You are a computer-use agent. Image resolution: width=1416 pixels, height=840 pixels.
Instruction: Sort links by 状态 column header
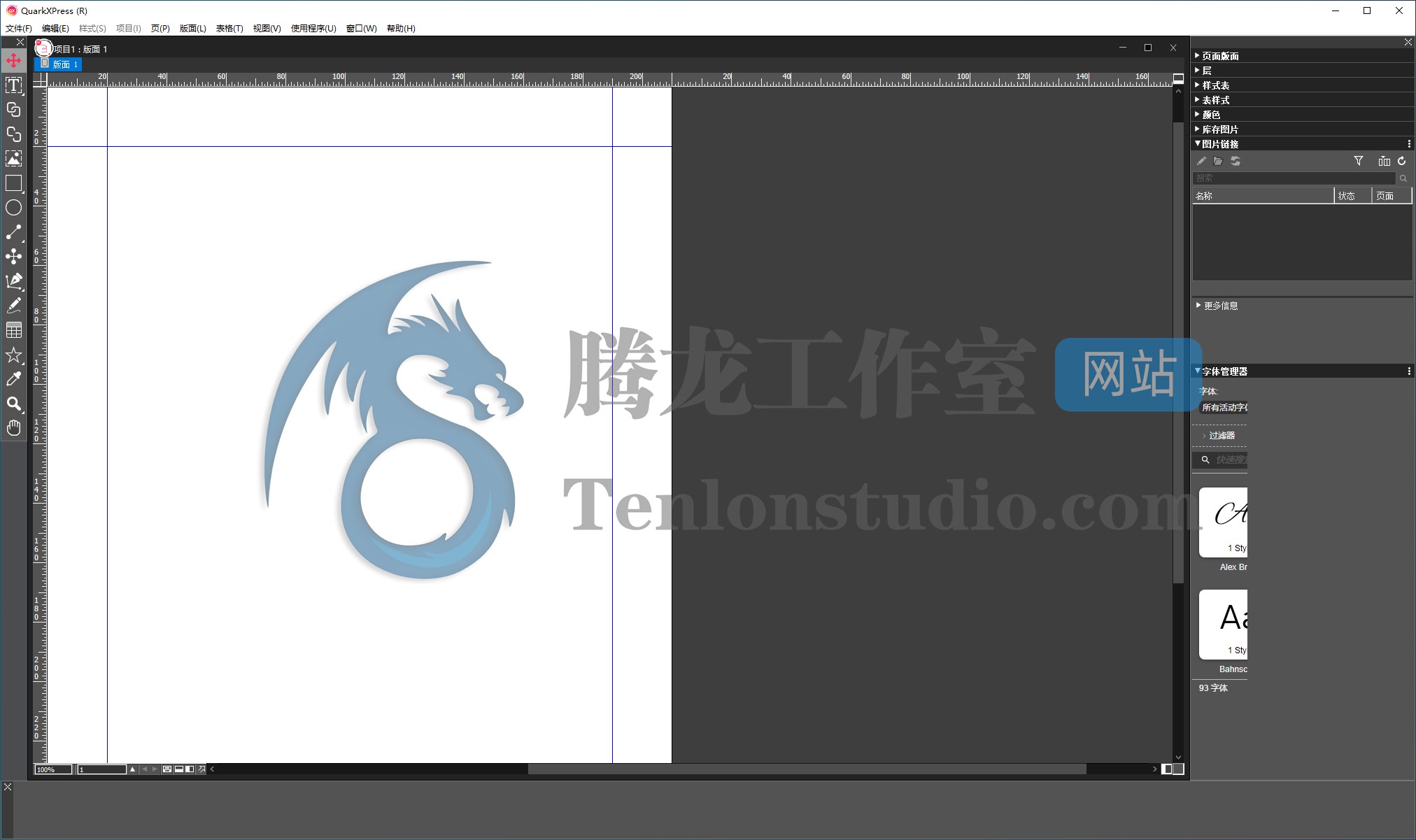pos(1353,196)
